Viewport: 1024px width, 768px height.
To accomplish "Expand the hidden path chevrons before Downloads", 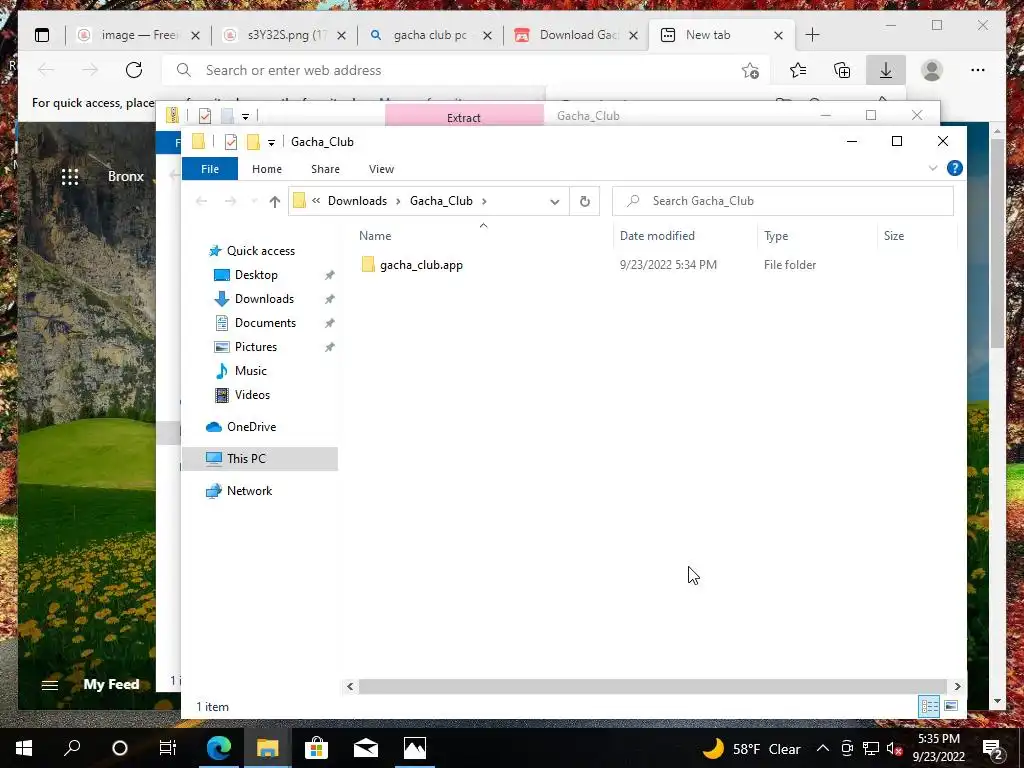I will coord(316,201).
